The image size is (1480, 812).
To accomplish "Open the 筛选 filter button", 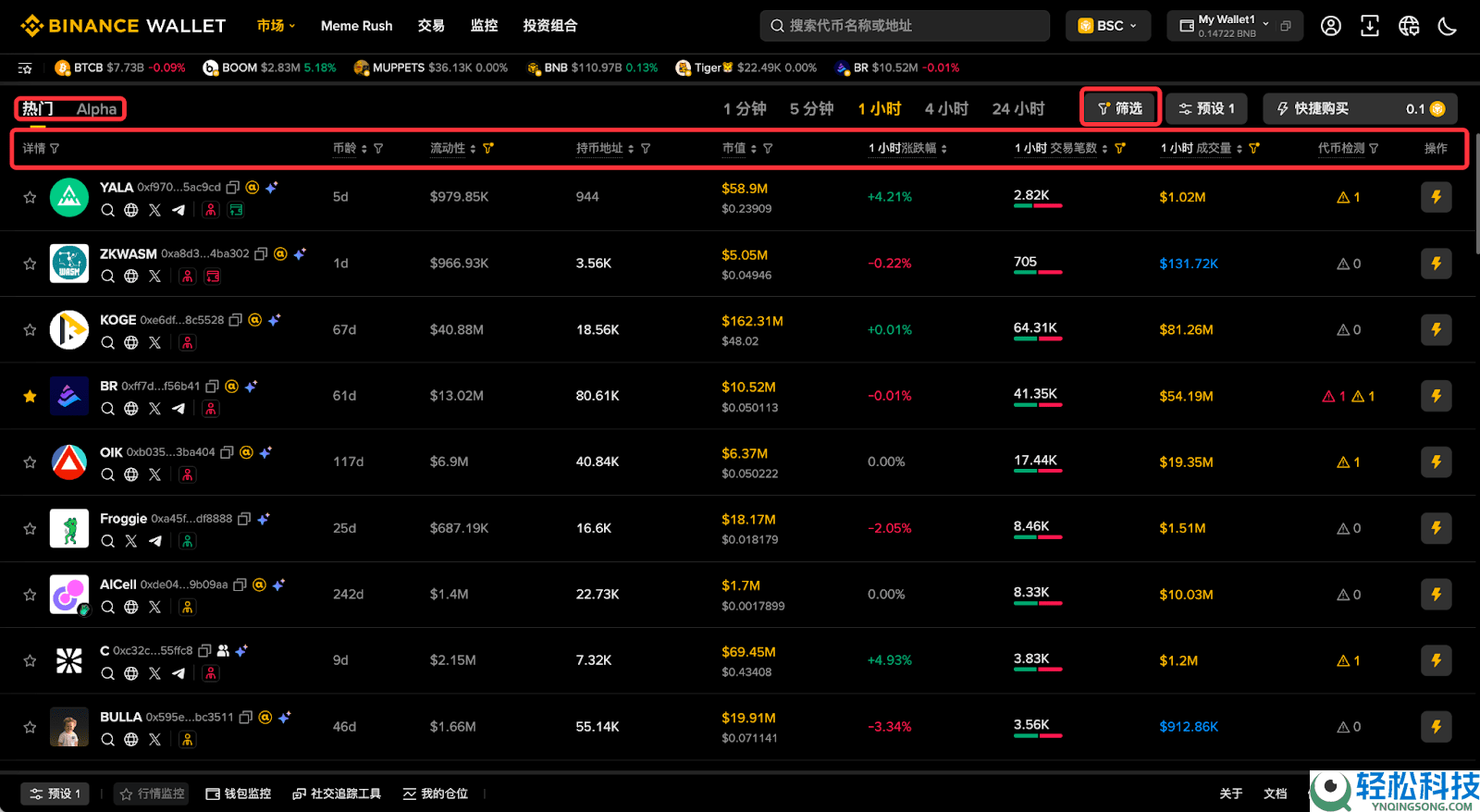I will click(x=1119, y=109).
